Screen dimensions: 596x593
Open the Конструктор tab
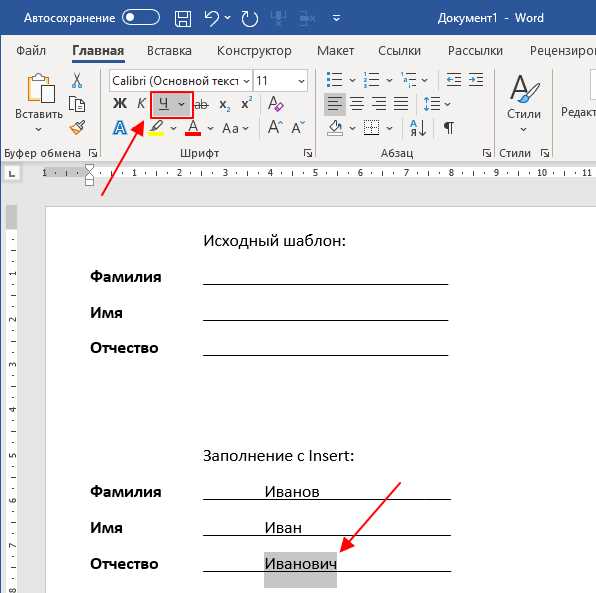[x=254, y=51]
